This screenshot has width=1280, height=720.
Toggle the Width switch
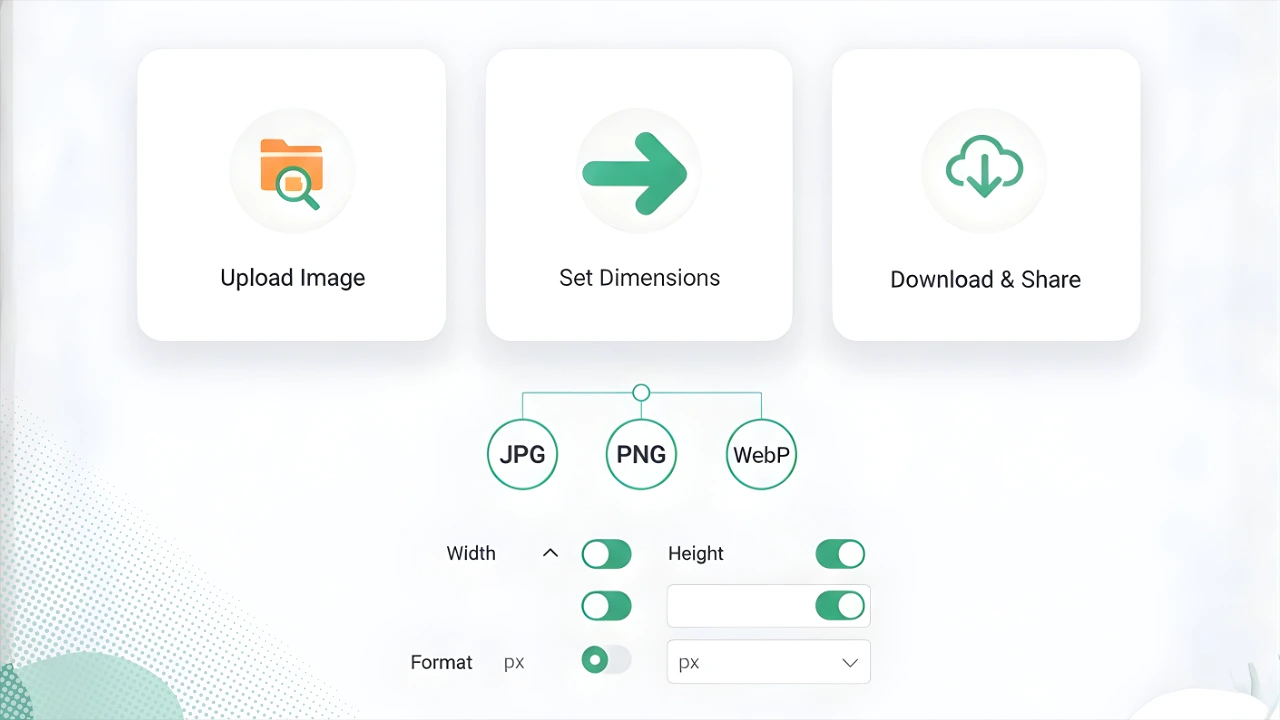coord(607,554)
